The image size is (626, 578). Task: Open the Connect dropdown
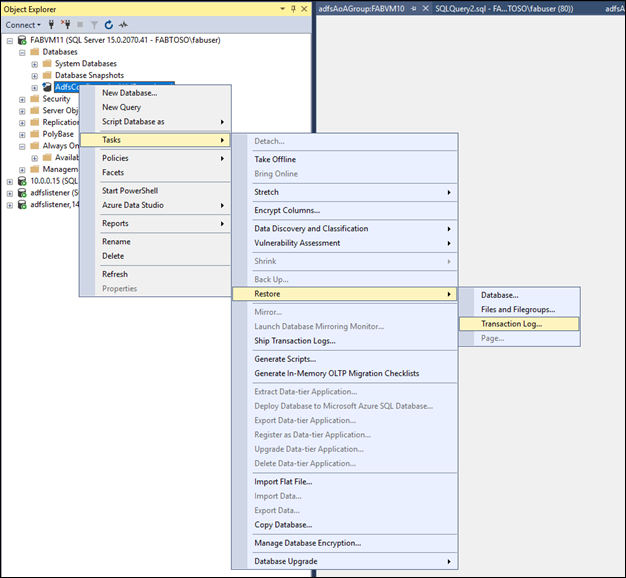[23, 25]
